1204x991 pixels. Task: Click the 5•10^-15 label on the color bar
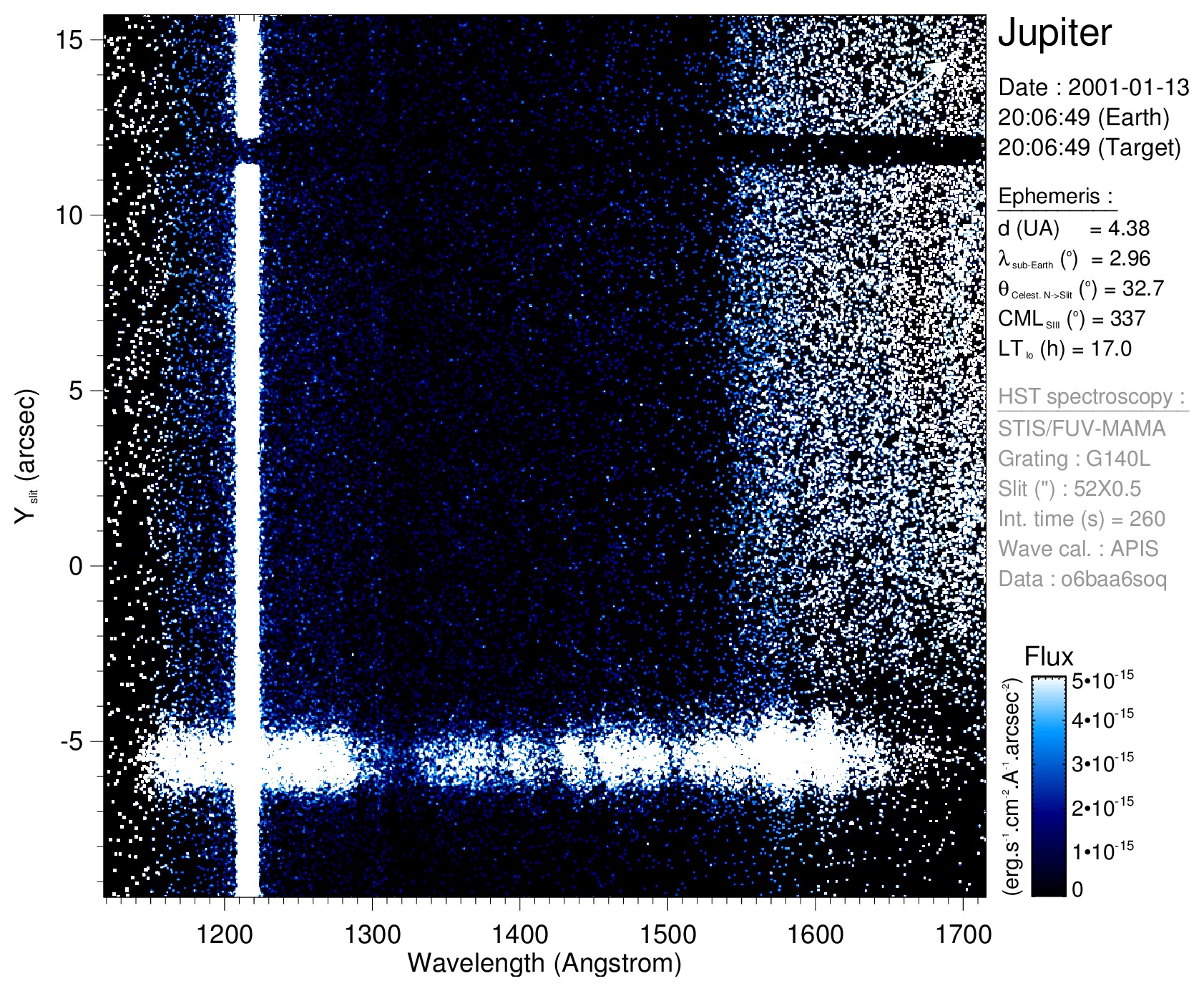click(1102, 680)
